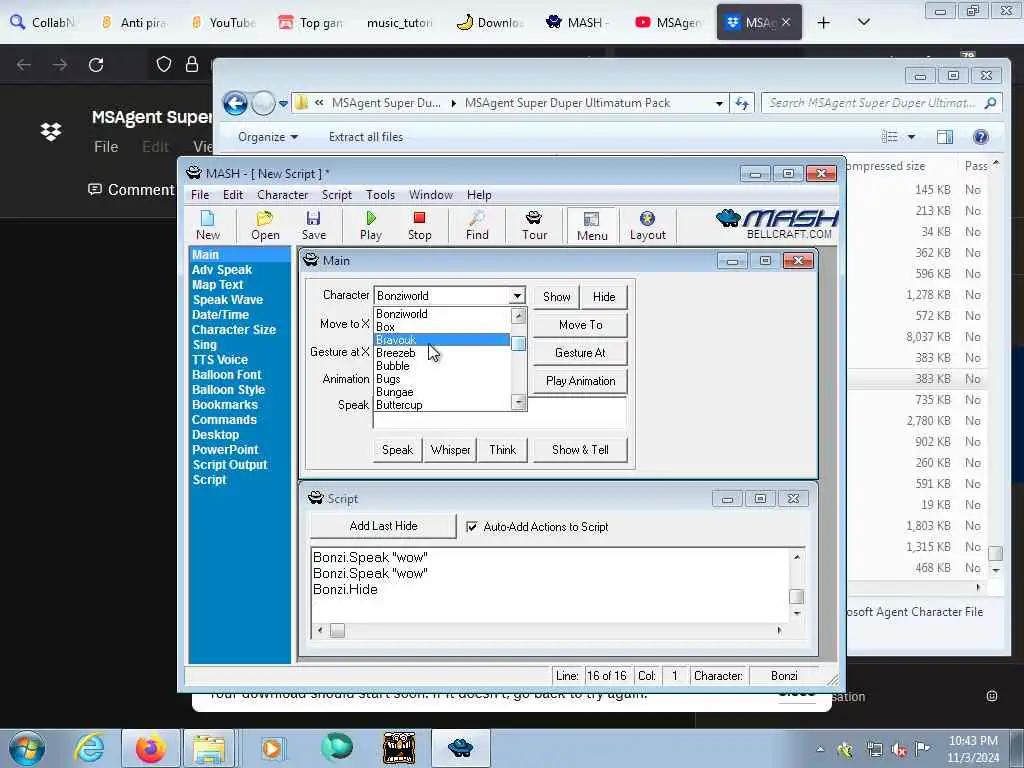1024x768 pixels.
Task: Change the Explorer view with the views icon
Action: (889, 136)
